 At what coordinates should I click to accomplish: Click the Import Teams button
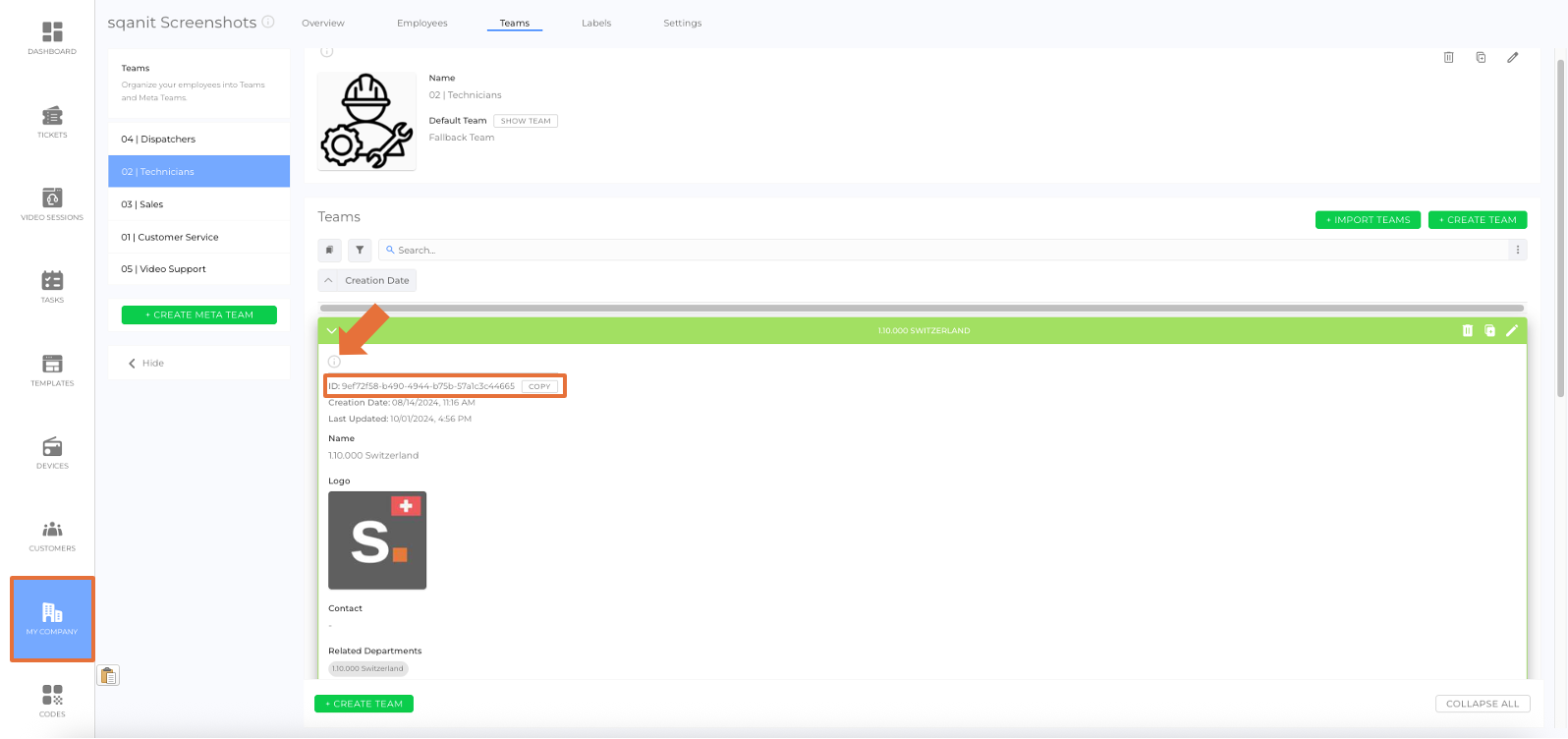point(1367,220)
